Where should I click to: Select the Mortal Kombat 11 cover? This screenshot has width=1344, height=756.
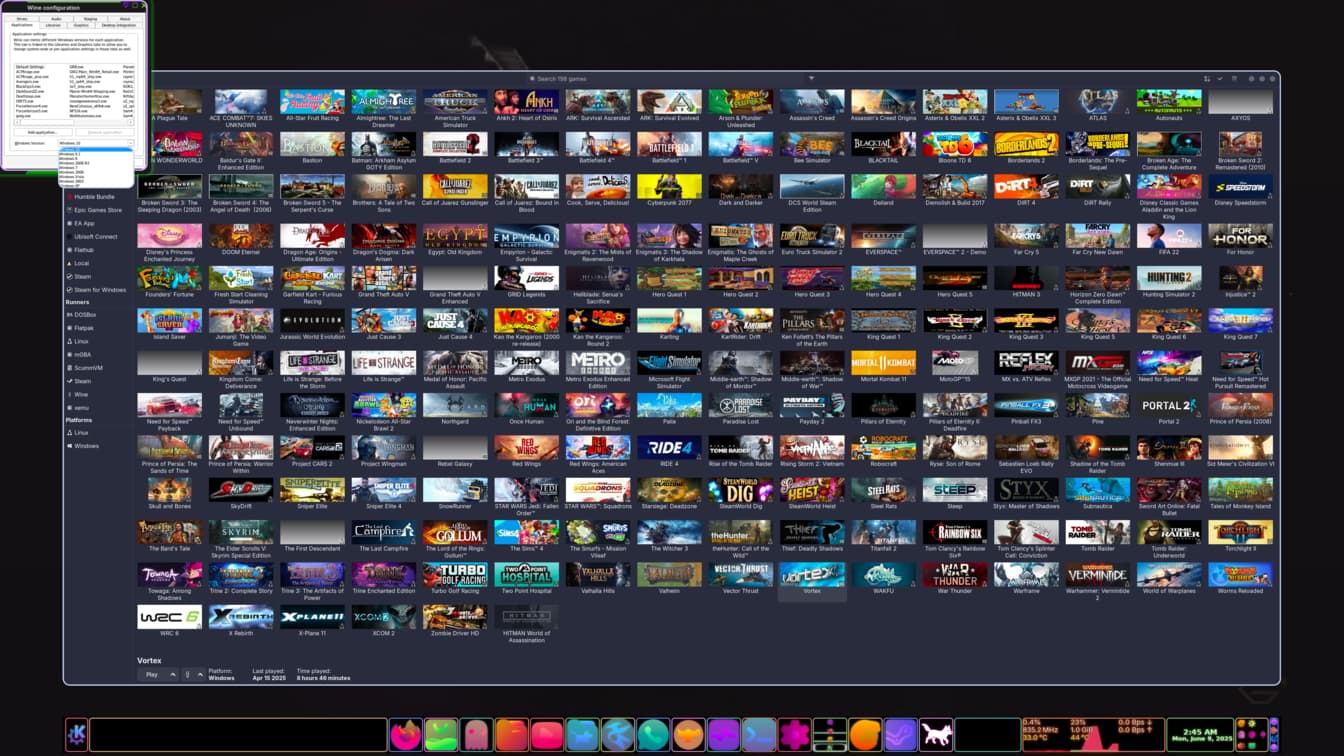coord(883,362)
